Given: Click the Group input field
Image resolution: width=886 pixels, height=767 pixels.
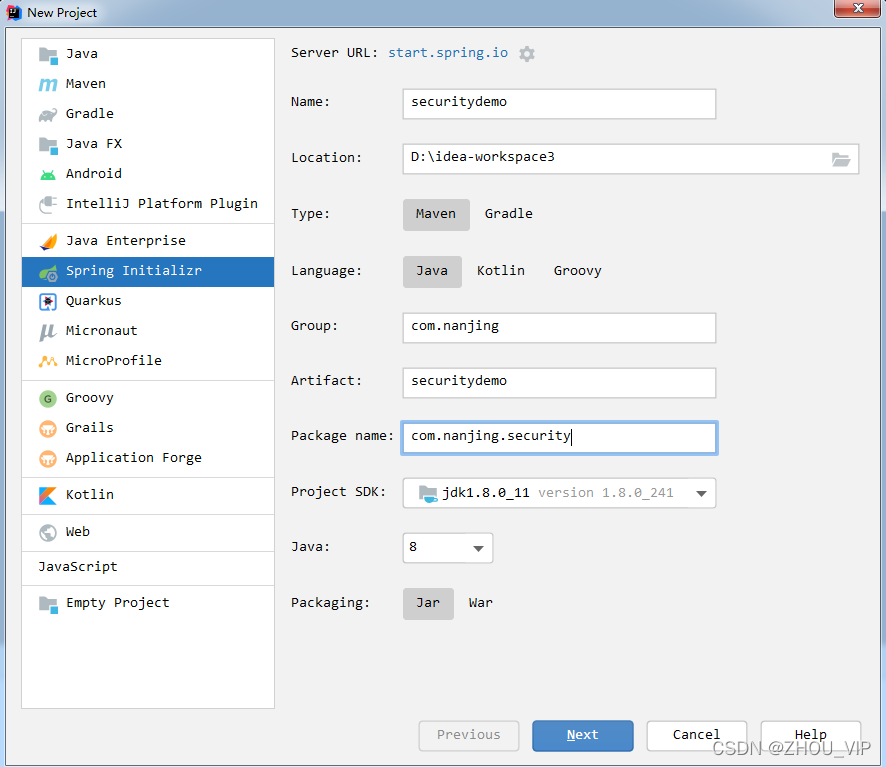Looking at the screenshot, I should [x=559, y=328].
